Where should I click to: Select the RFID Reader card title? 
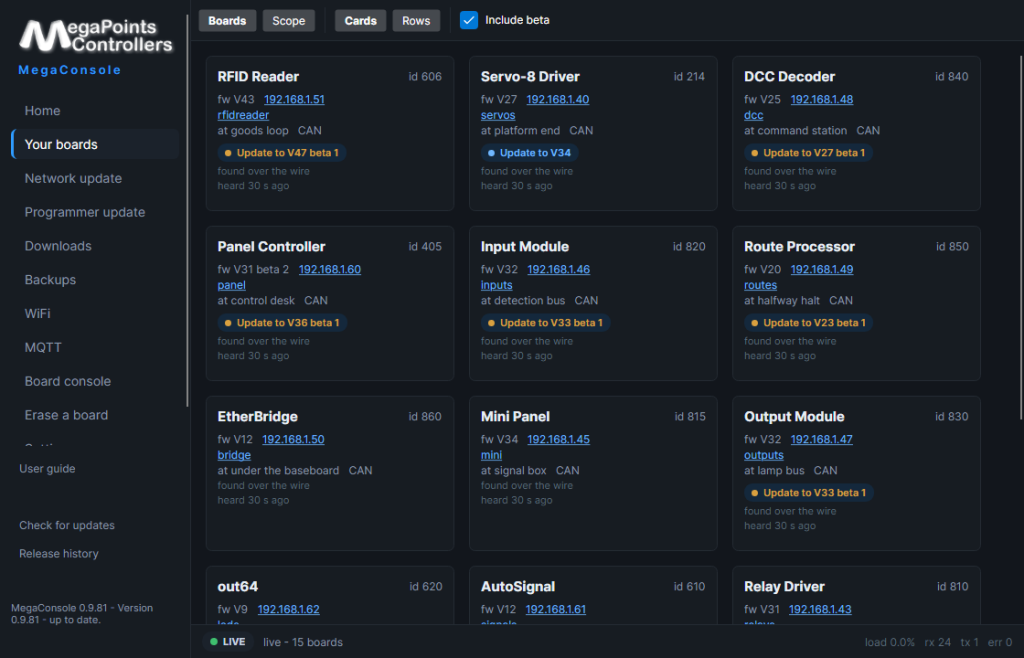click(x=258, y=76)
